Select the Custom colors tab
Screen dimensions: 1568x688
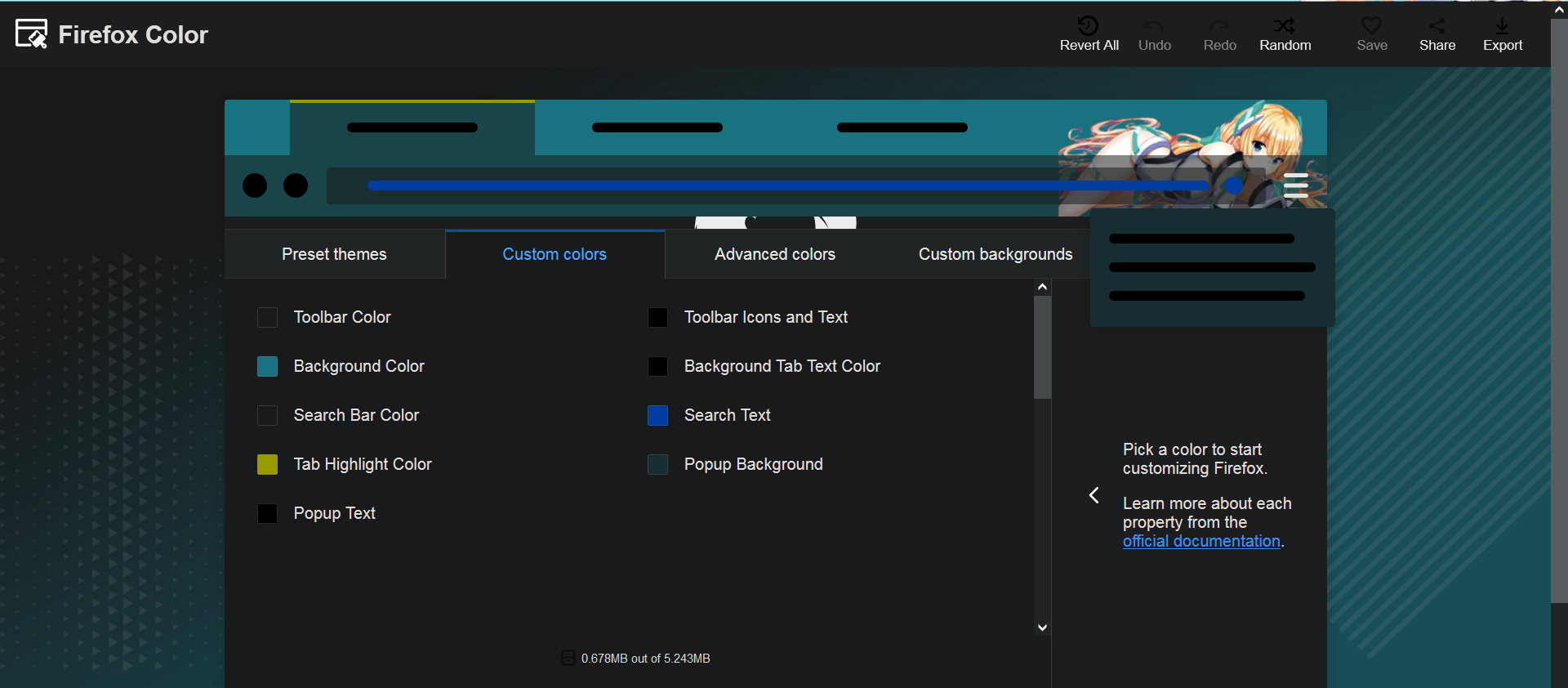point(555,254)
